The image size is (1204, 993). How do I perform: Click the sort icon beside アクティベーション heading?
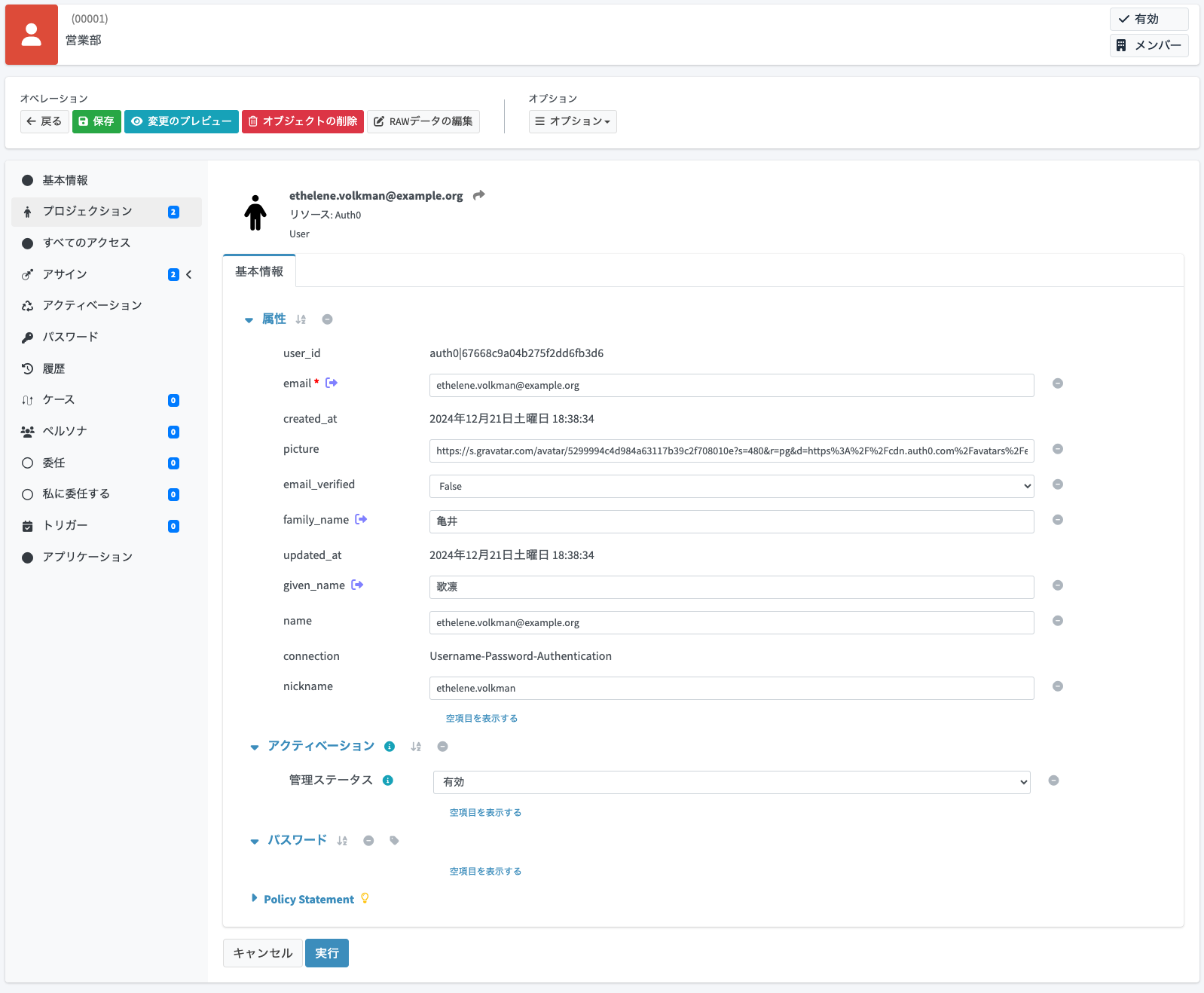pyautogui.click(x=416, y=747)
